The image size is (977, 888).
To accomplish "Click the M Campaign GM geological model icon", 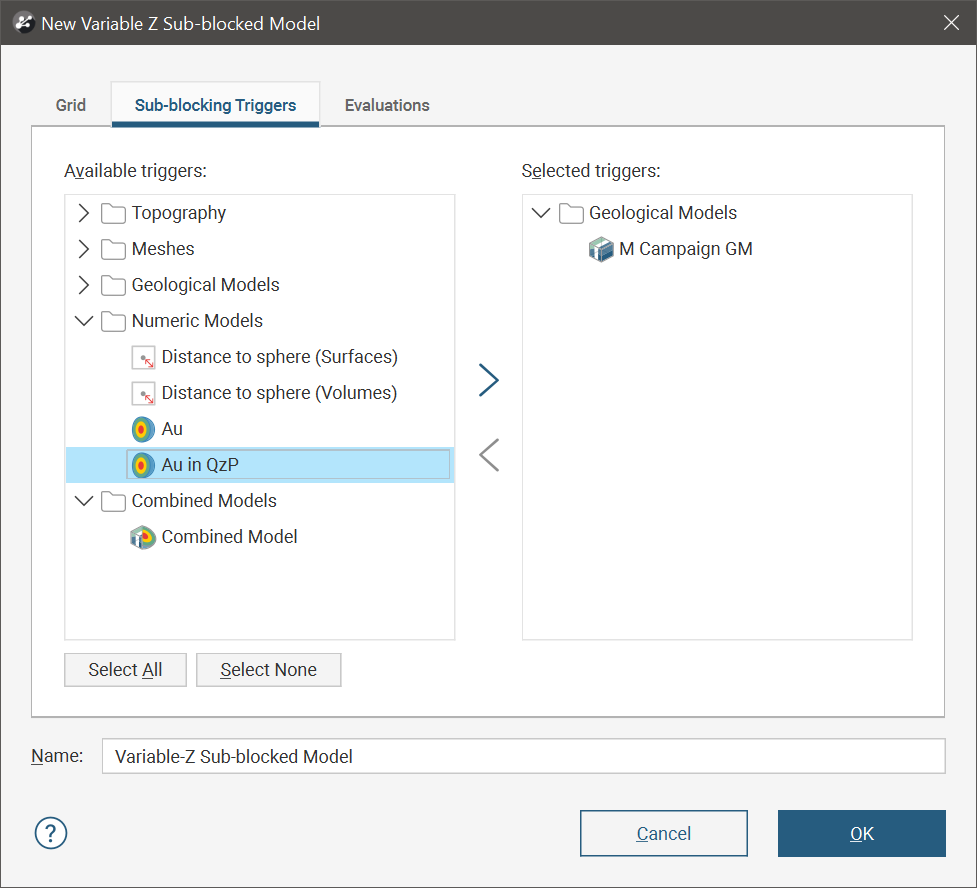I will tap(601, 249).
